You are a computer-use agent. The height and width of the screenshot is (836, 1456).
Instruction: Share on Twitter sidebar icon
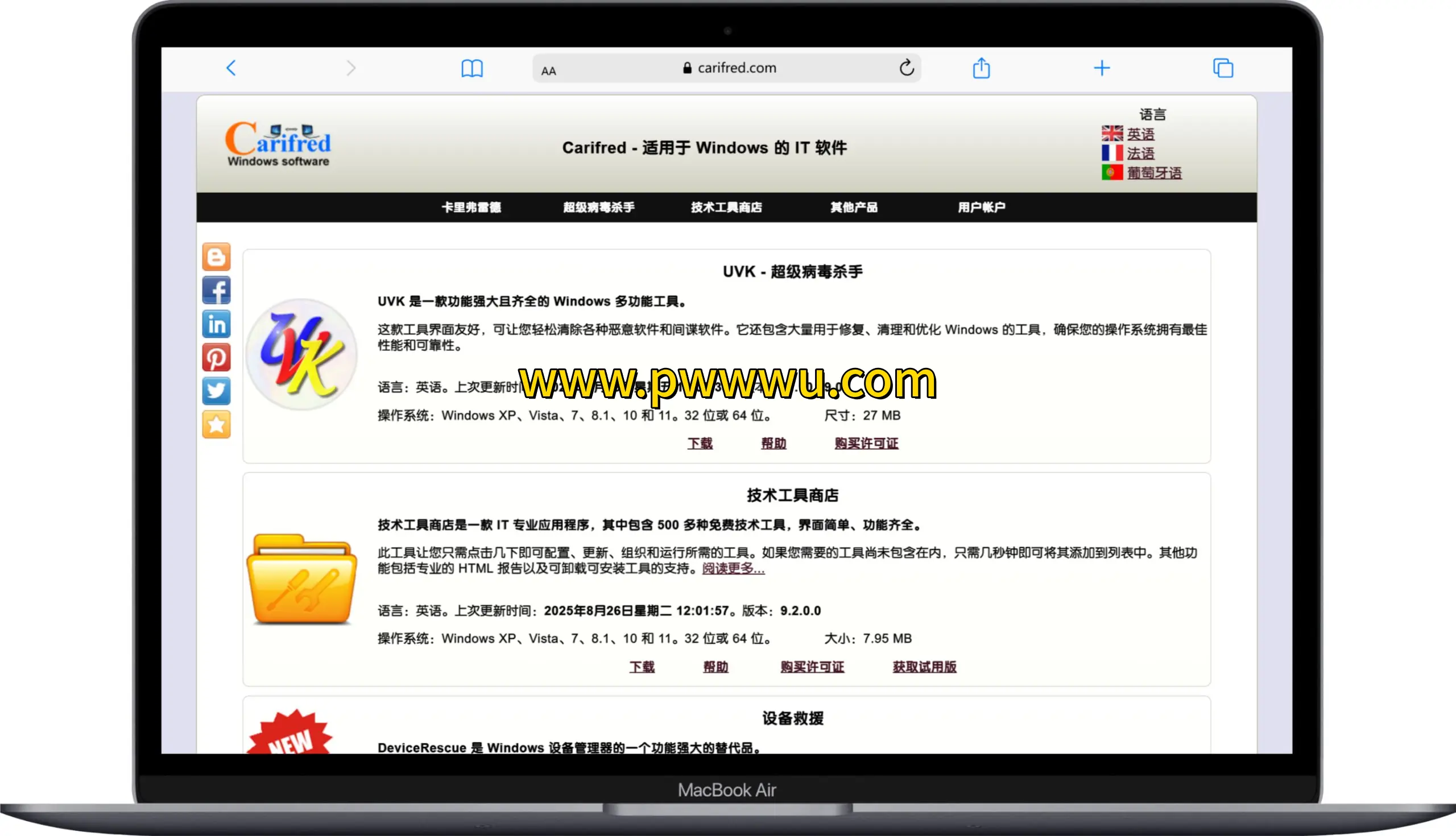coord(216,391)
